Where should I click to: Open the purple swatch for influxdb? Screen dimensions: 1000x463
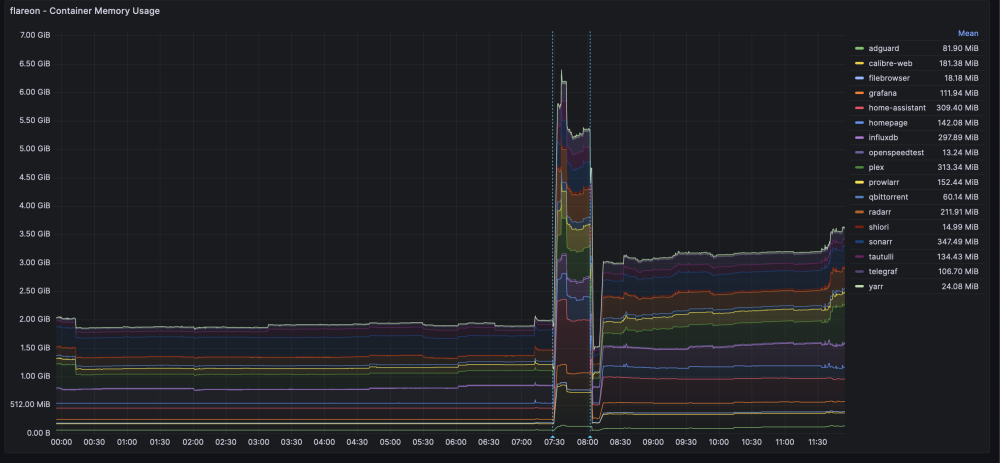(x=859, y=138)
